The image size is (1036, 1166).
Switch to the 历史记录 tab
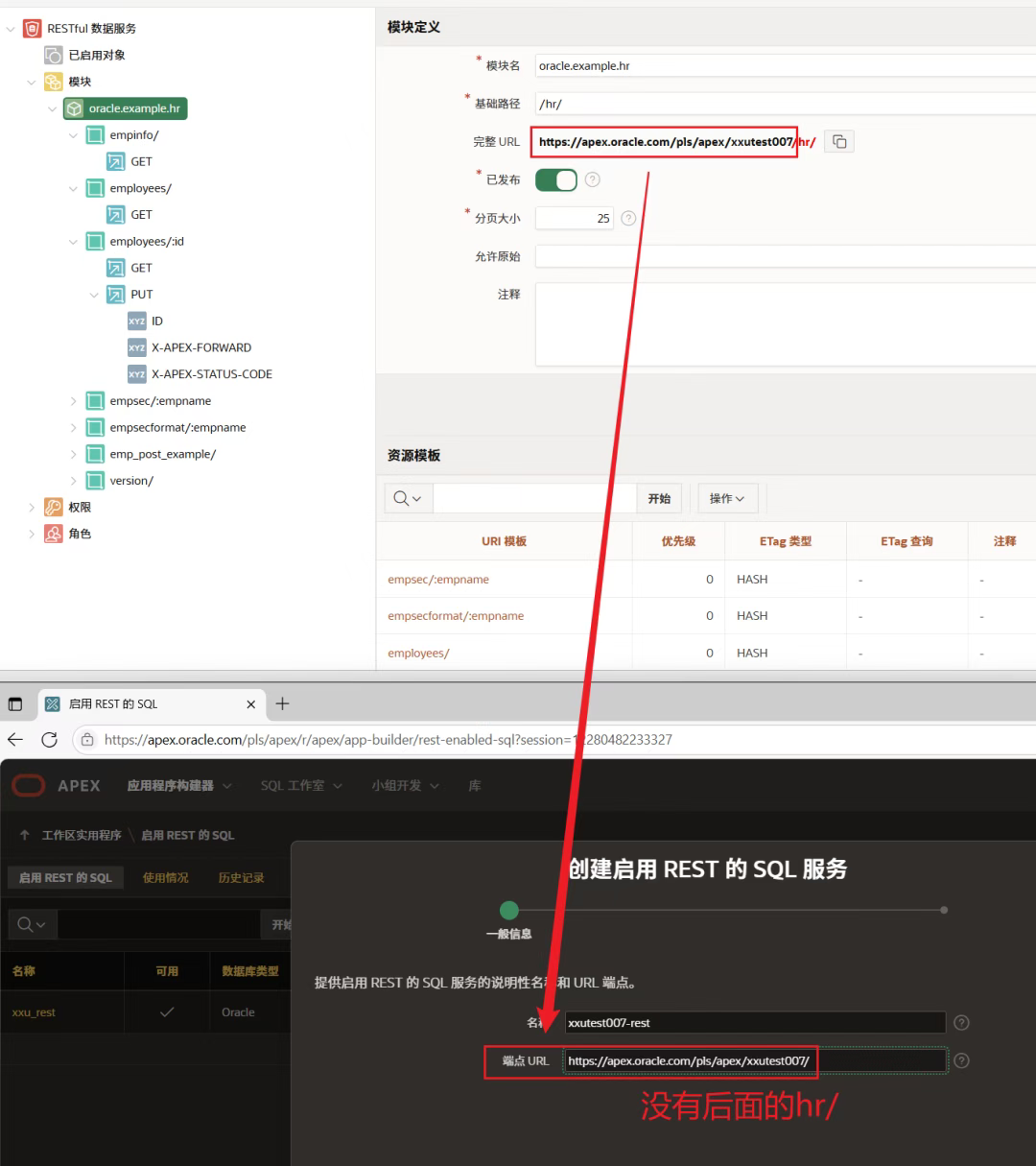tap(241, 877)
